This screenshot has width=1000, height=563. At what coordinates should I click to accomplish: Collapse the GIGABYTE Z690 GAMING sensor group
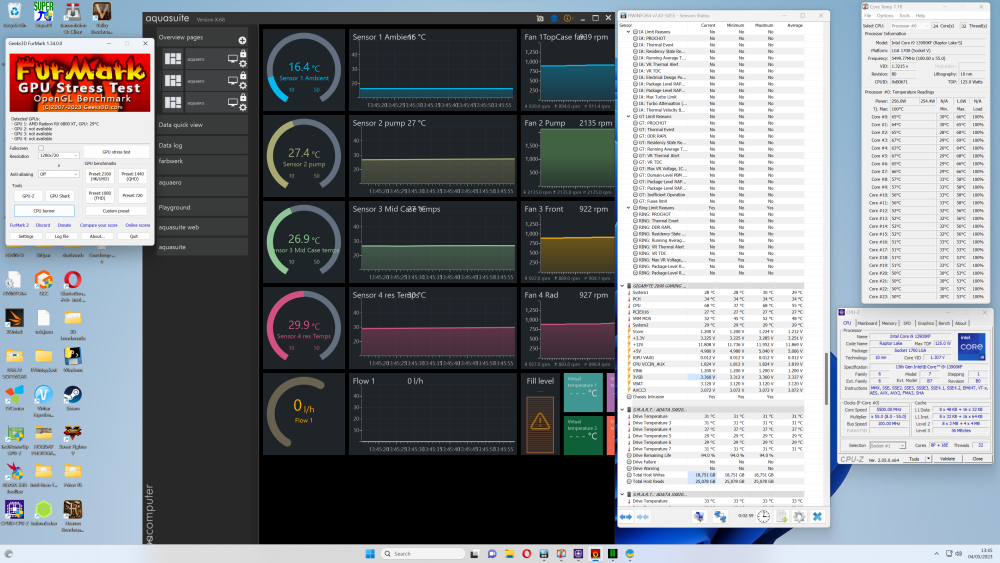(622, 286)
